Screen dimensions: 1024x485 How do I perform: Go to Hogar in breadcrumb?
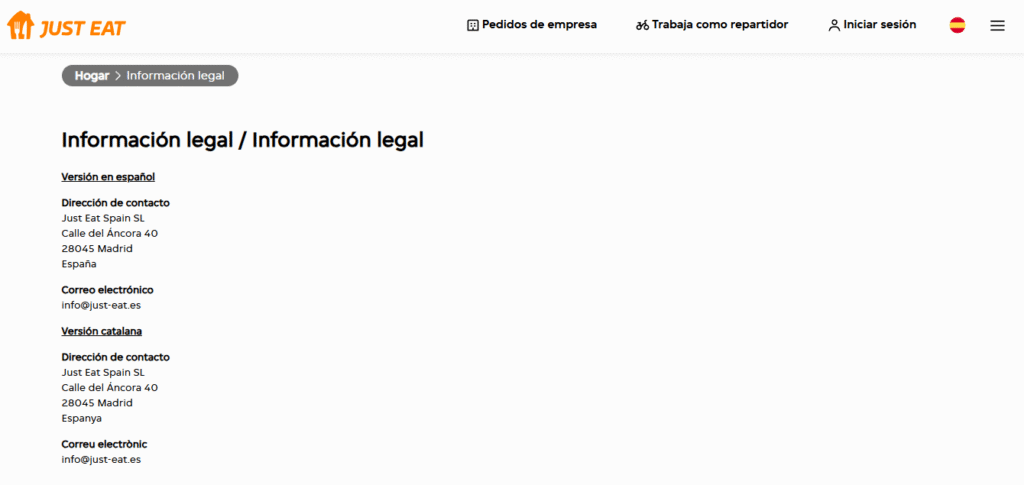click(91, 76)
